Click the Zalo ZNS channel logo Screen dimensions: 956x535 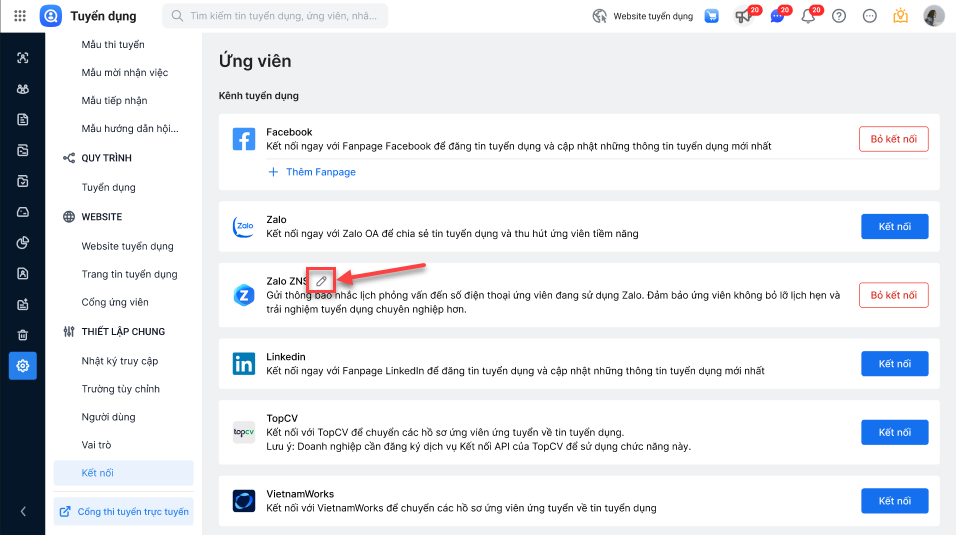coord(244,295)
